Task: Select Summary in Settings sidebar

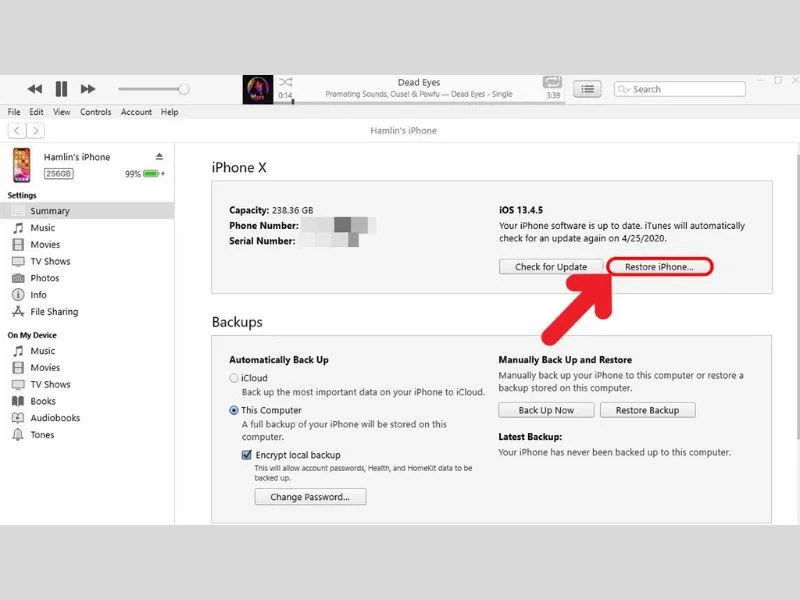Action: (x=87, y=211)
